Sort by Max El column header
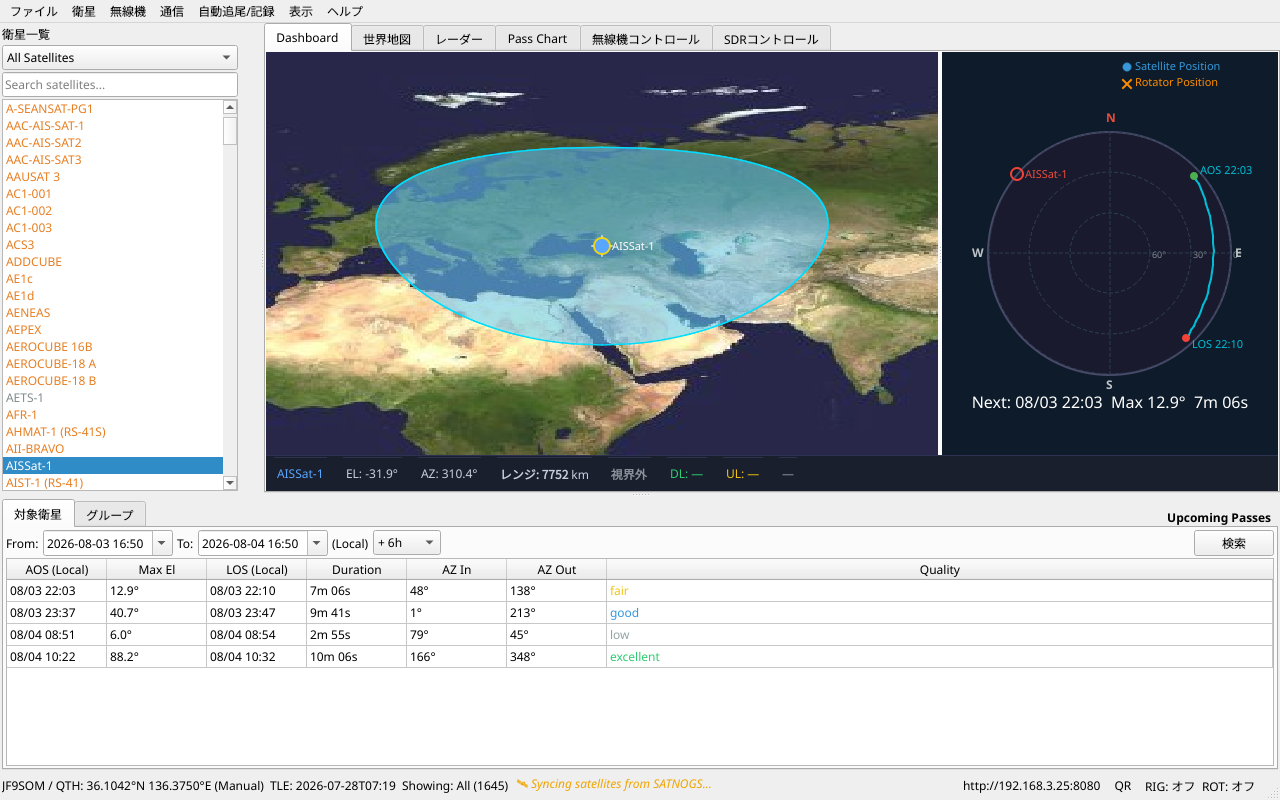Image resolution: width=1280 pixels, height=800 pixels. [157, 569]
